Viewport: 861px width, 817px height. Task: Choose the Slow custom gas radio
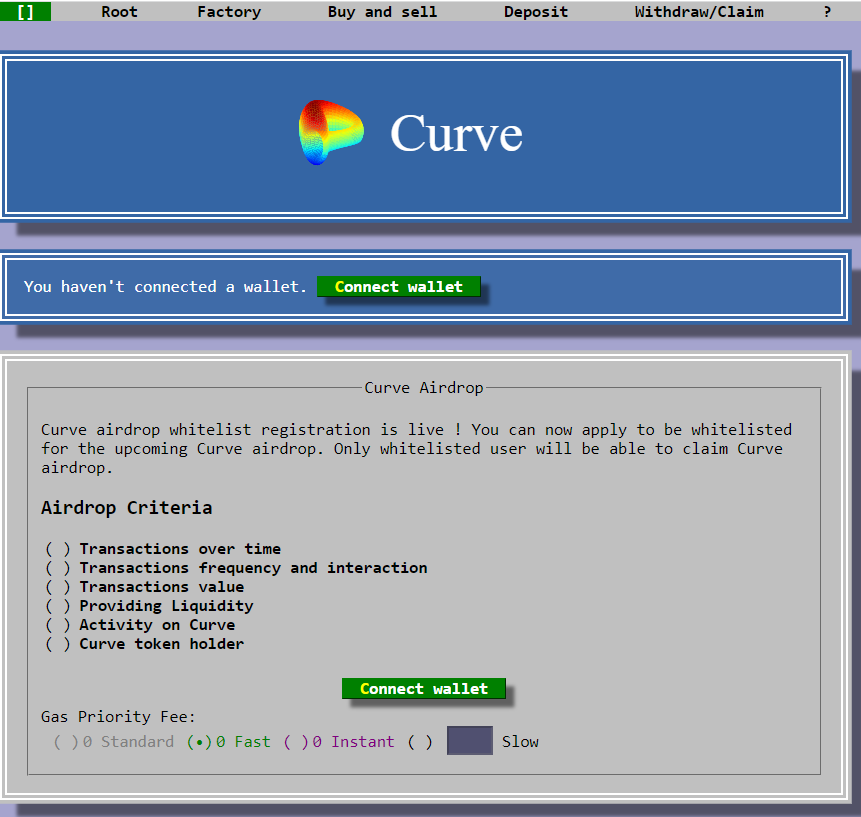point(420,742)
